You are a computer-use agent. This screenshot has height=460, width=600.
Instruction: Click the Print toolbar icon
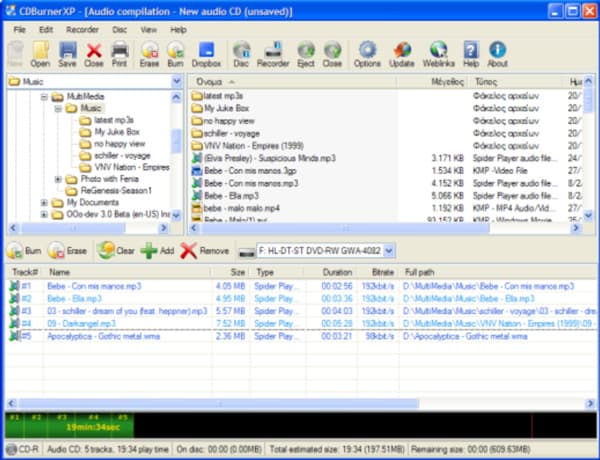tap(119, 54)
